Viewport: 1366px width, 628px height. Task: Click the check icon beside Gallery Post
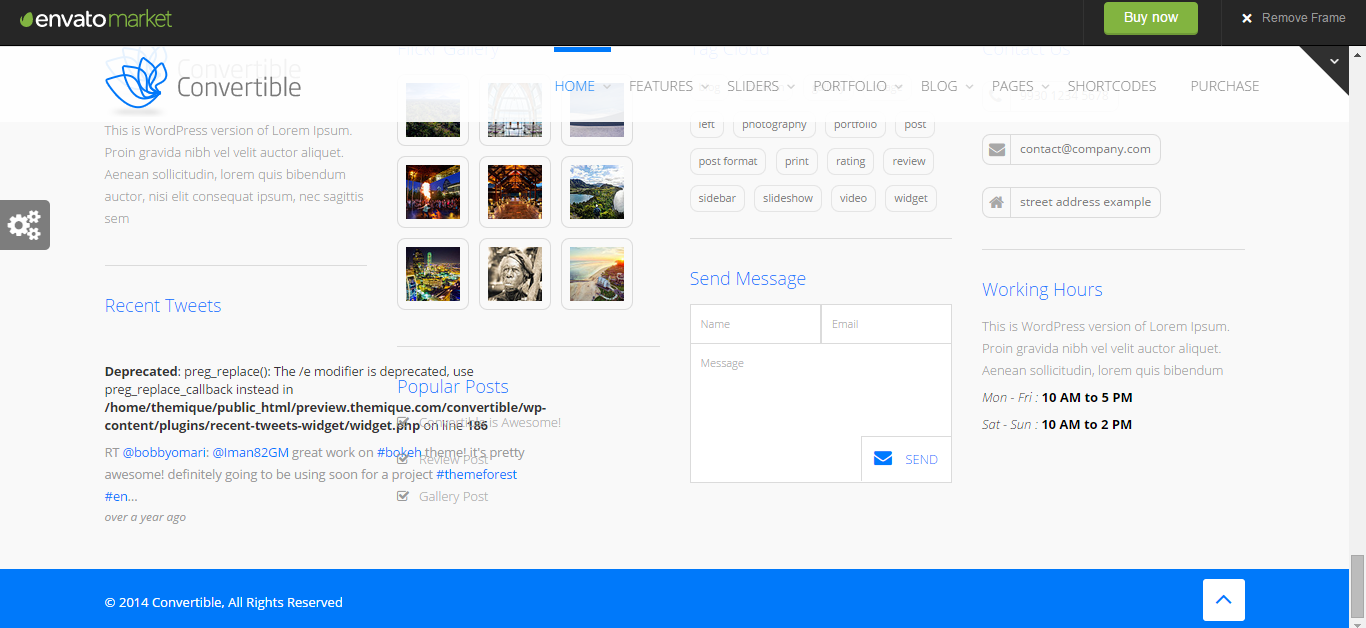pos(403,496)
